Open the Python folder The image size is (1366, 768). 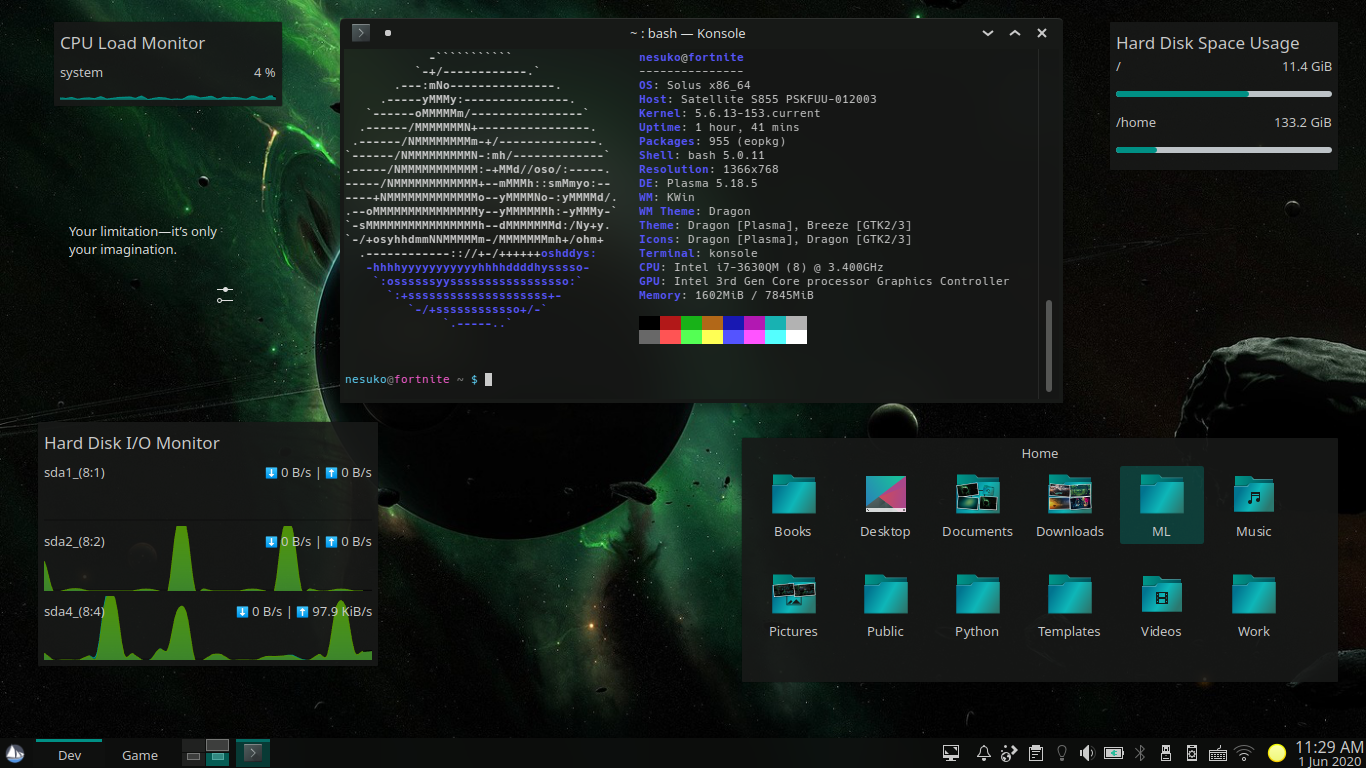977,606
